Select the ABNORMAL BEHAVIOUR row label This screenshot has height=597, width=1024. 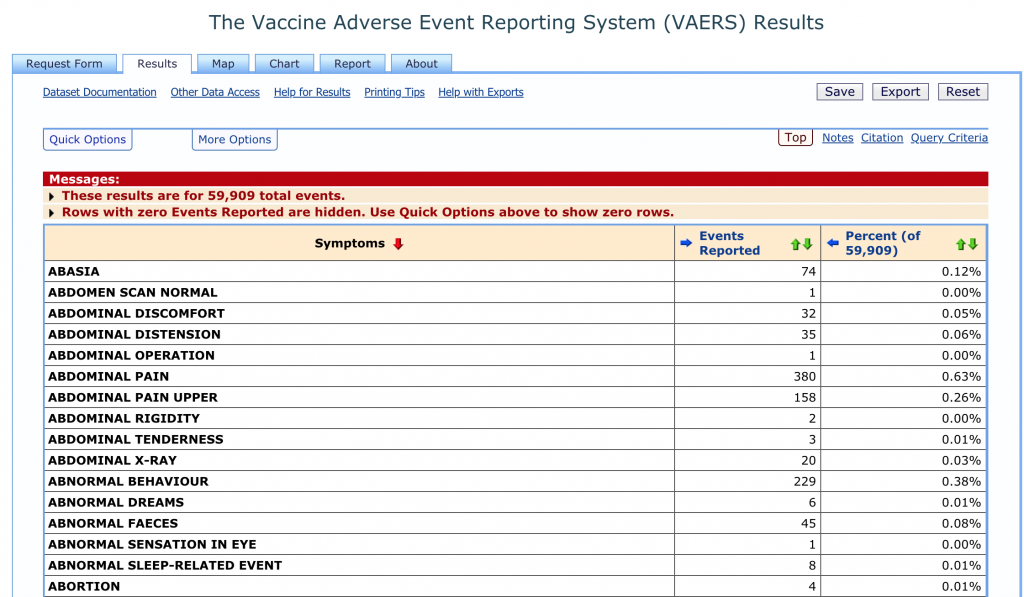pyautogui.click(x=129, y=481)
